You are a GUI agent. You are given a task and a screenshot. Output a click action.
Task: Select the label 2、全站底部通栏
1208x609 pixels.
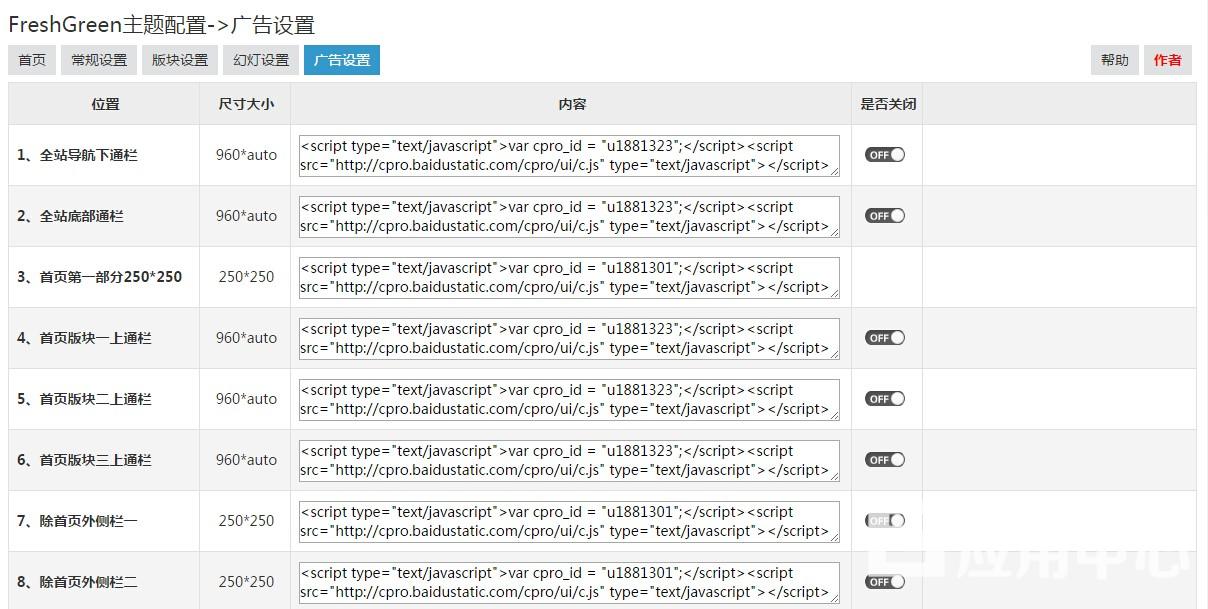pos(70,216)
